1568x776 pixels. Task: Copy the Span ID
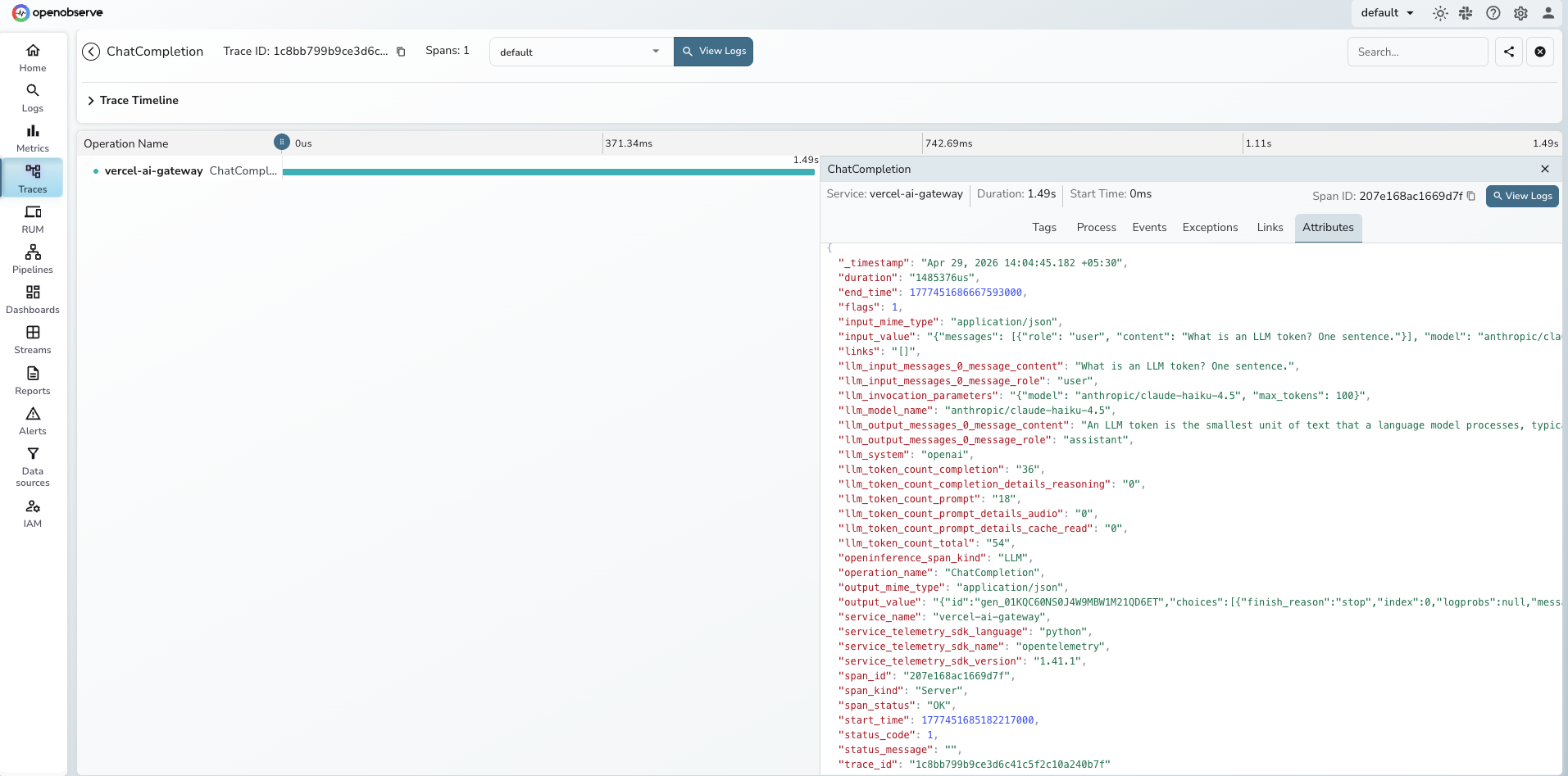[x=1471, y=196]
